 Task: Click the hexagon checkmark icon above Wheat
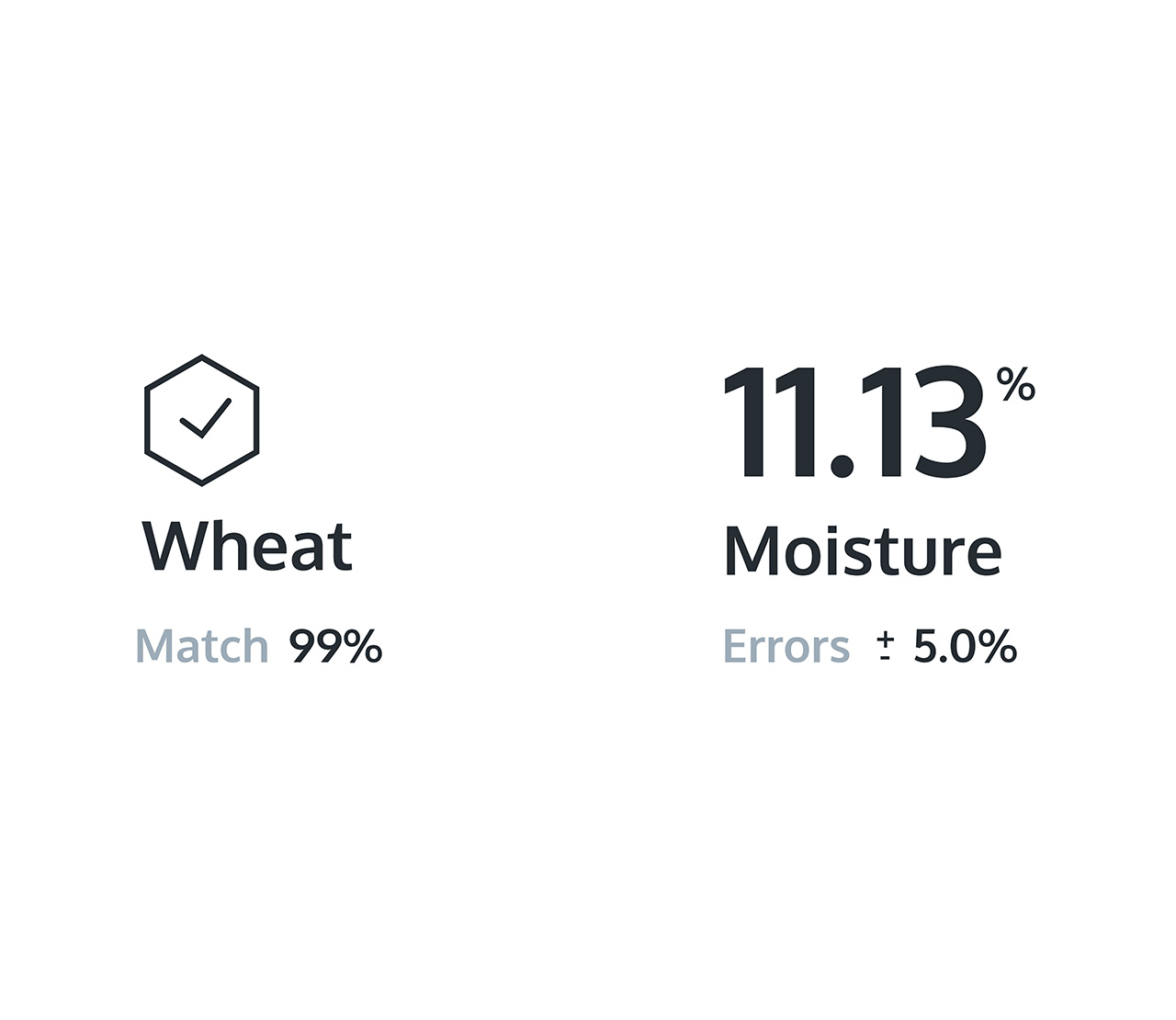pos(201,420)
